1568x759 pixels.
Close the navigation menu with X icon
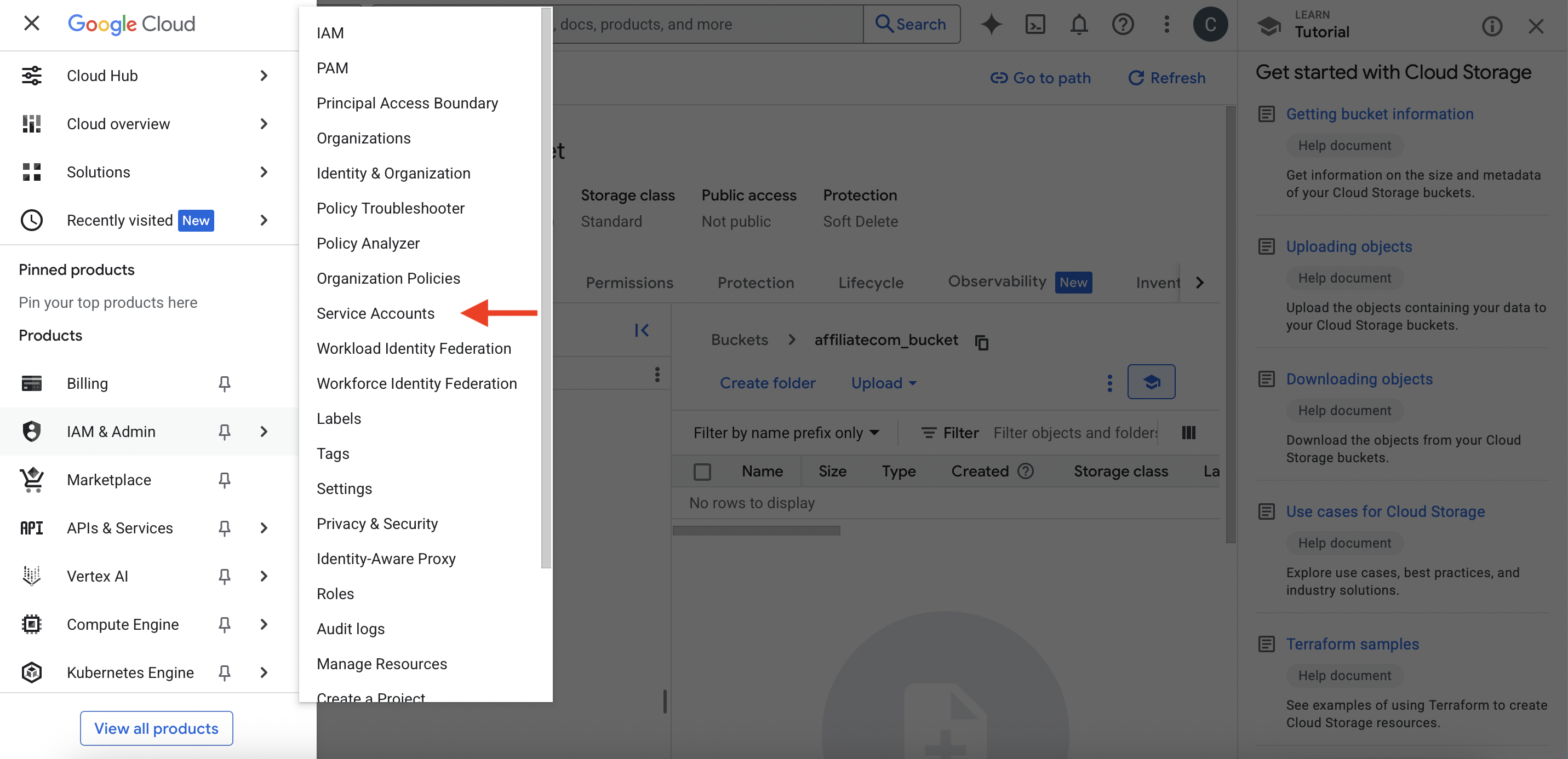[x=32, y=24]
